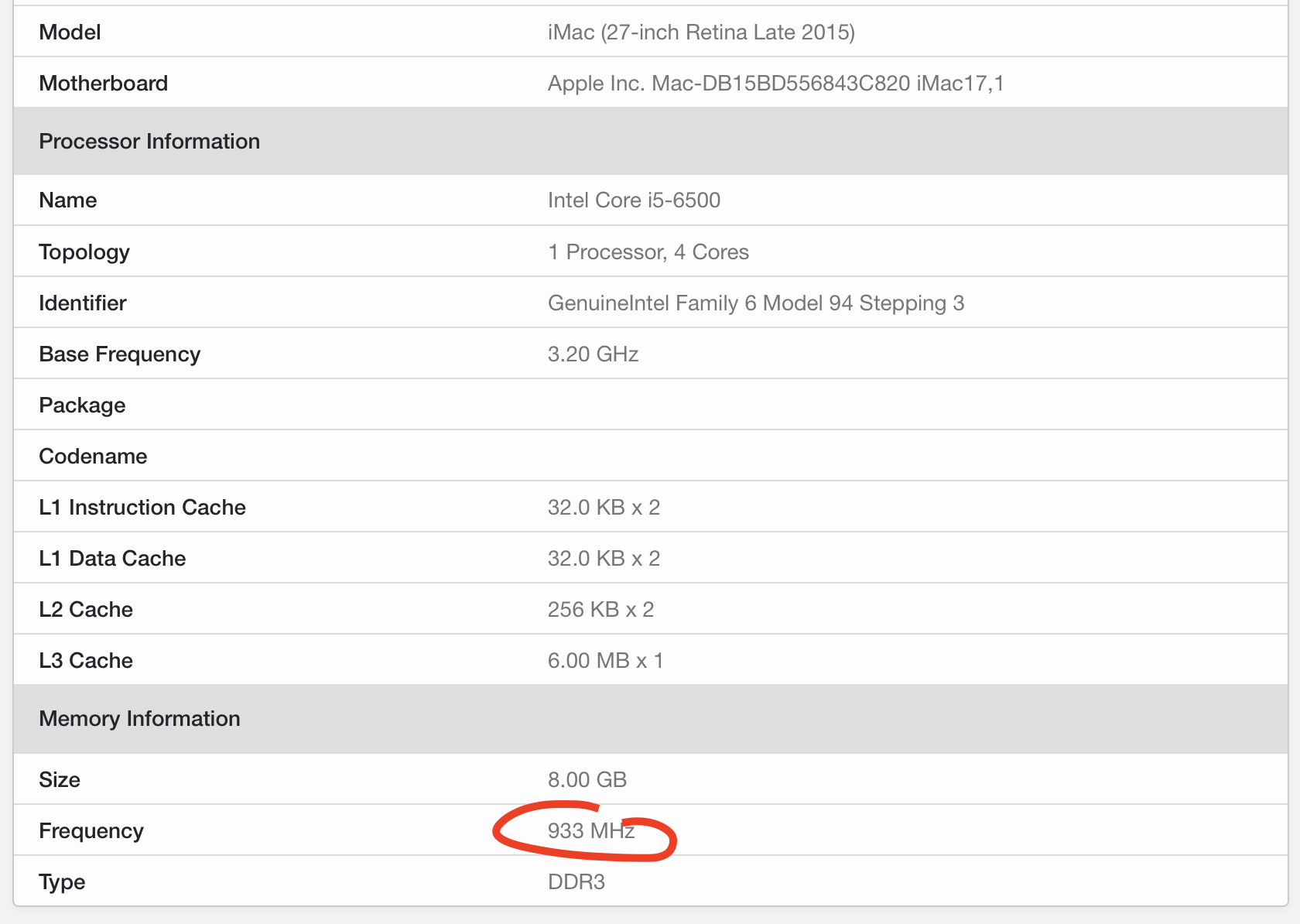Click the '933 MHz' memory frequency value
The image size is (1300, 924).
pyautogui.click(x=591, y=831)
